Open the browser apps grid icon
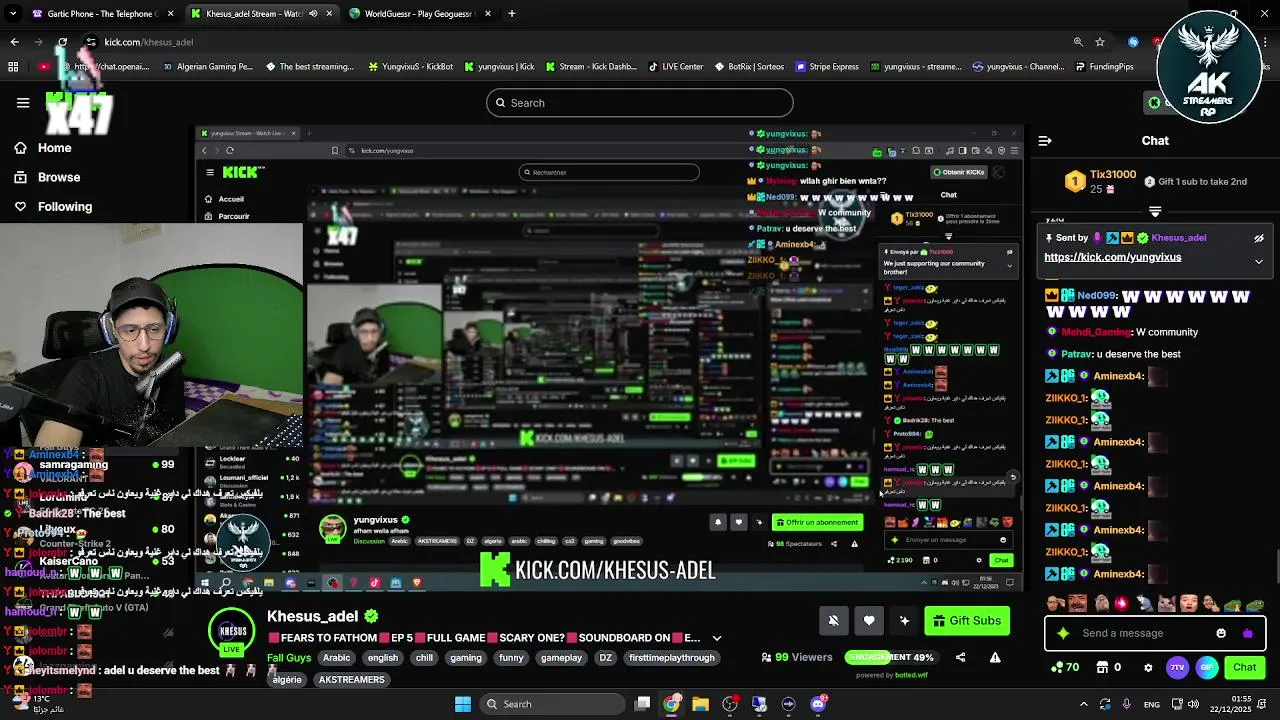The image size is (1280, 720). 13,67
